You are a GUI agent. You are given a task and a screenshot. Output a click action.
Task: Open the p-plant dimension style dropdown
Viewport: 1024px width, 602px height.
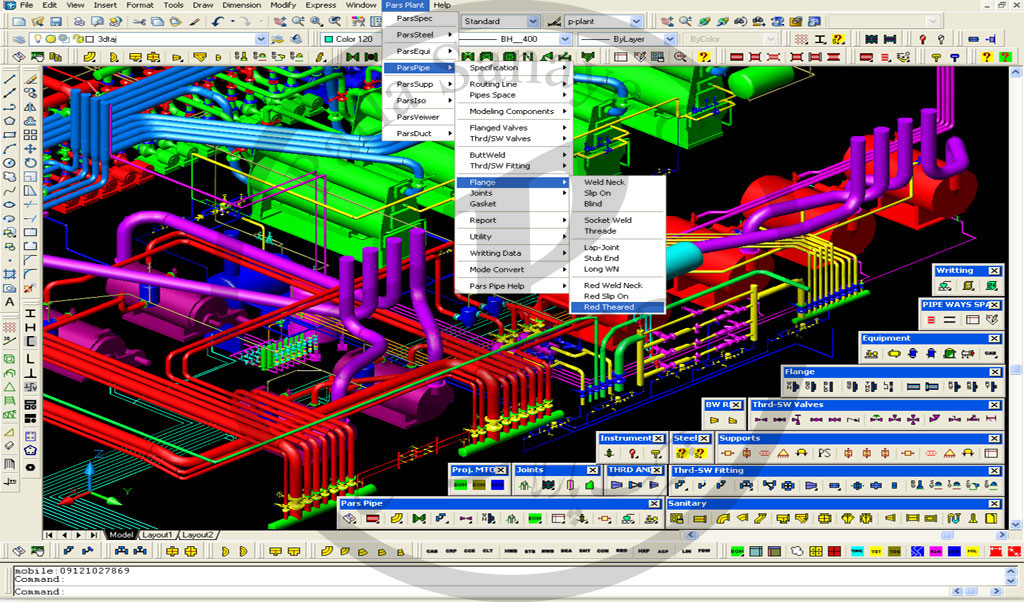point(636,22)
